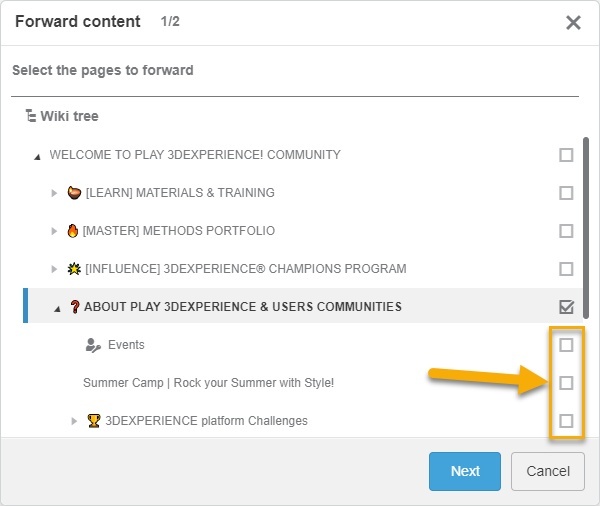Viewport: 600px width, 506px height.
Task: Tick the Summer Camp page checkbox
Action: coord(566,383)
